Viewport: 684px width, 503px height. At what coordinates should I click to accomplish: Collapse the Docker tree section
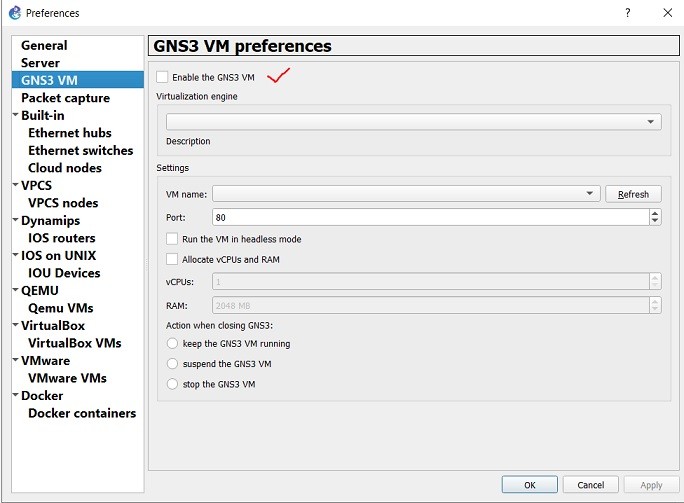(16, 395)
